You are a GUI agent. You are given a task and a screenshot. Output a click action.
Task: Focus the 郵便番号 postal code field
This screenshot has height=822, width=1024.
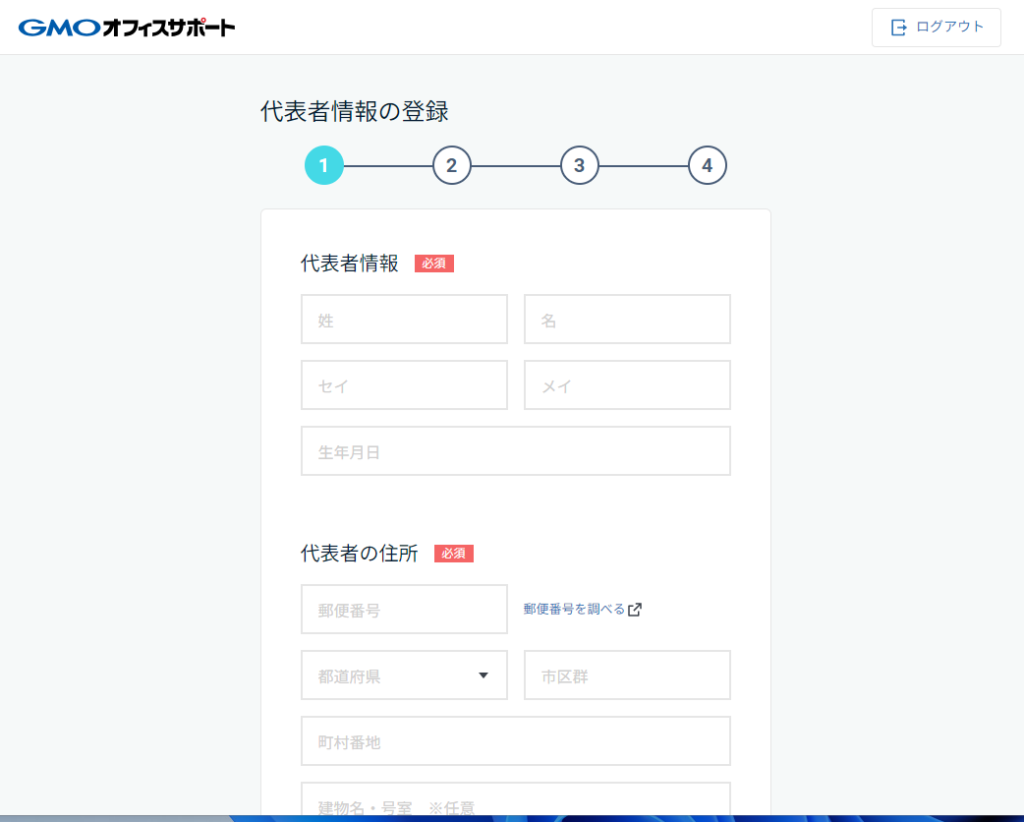[404, 610]
